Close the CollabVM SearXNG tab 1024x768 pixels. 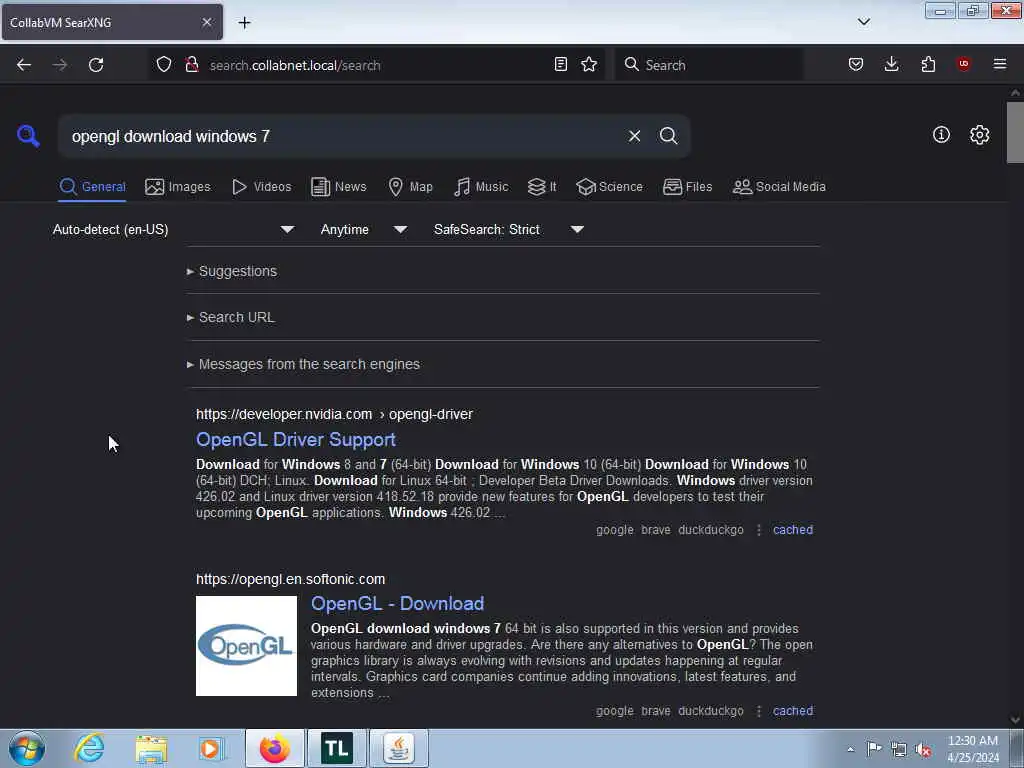pyautogui.click(x=206, y=22)
